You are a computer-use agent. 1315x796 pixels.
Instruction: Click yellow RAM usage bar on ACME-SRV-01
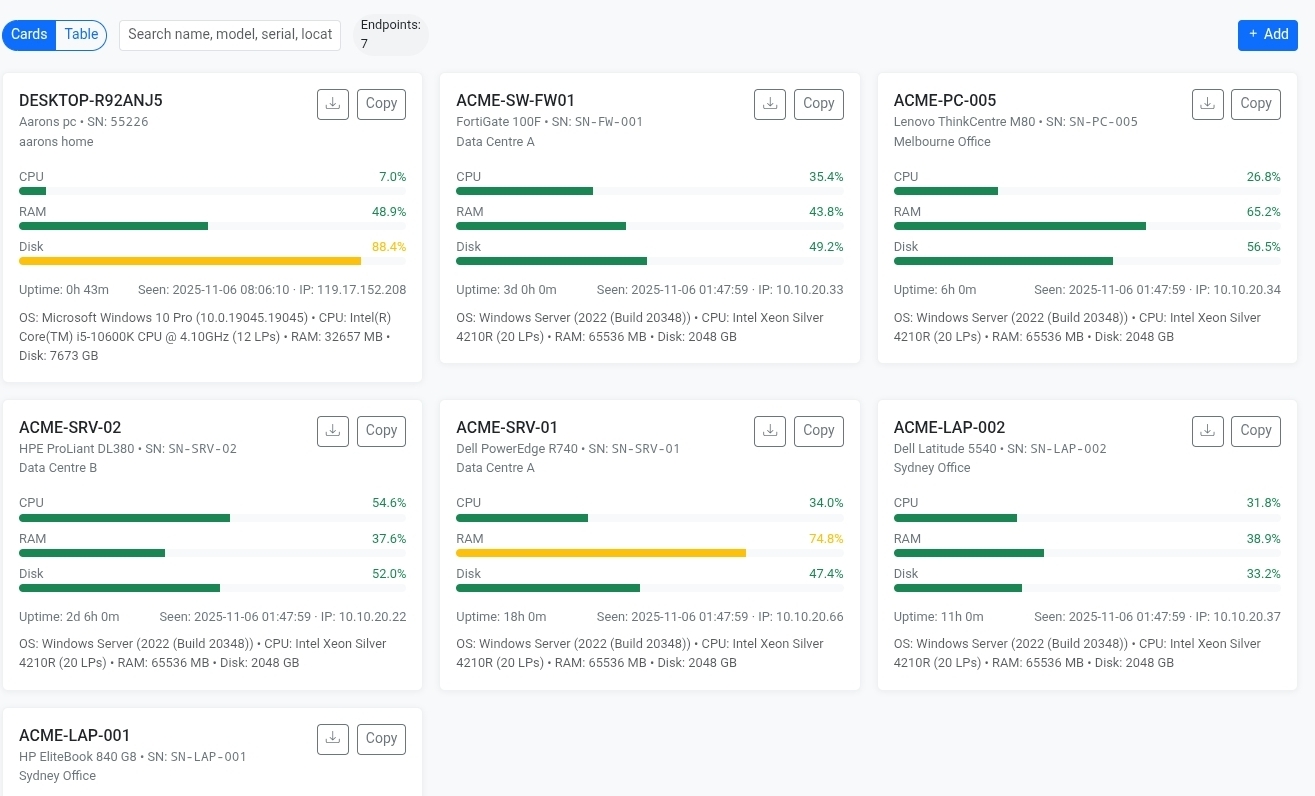[x=600, y=553]
